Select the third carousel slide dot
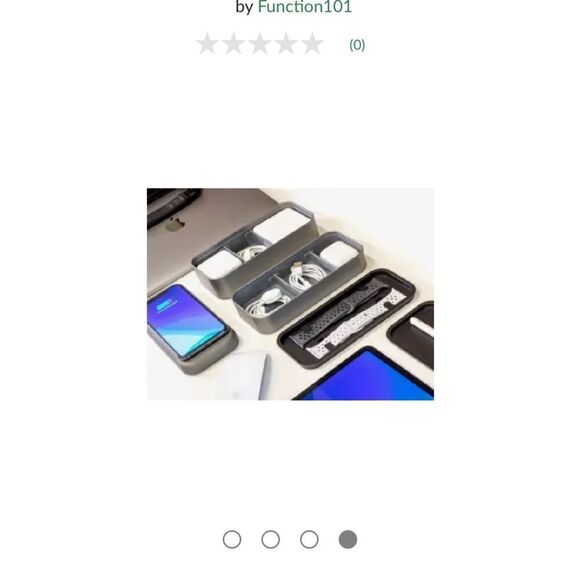Viewport: 580px width, 580px height. click(x=309, y=539)
